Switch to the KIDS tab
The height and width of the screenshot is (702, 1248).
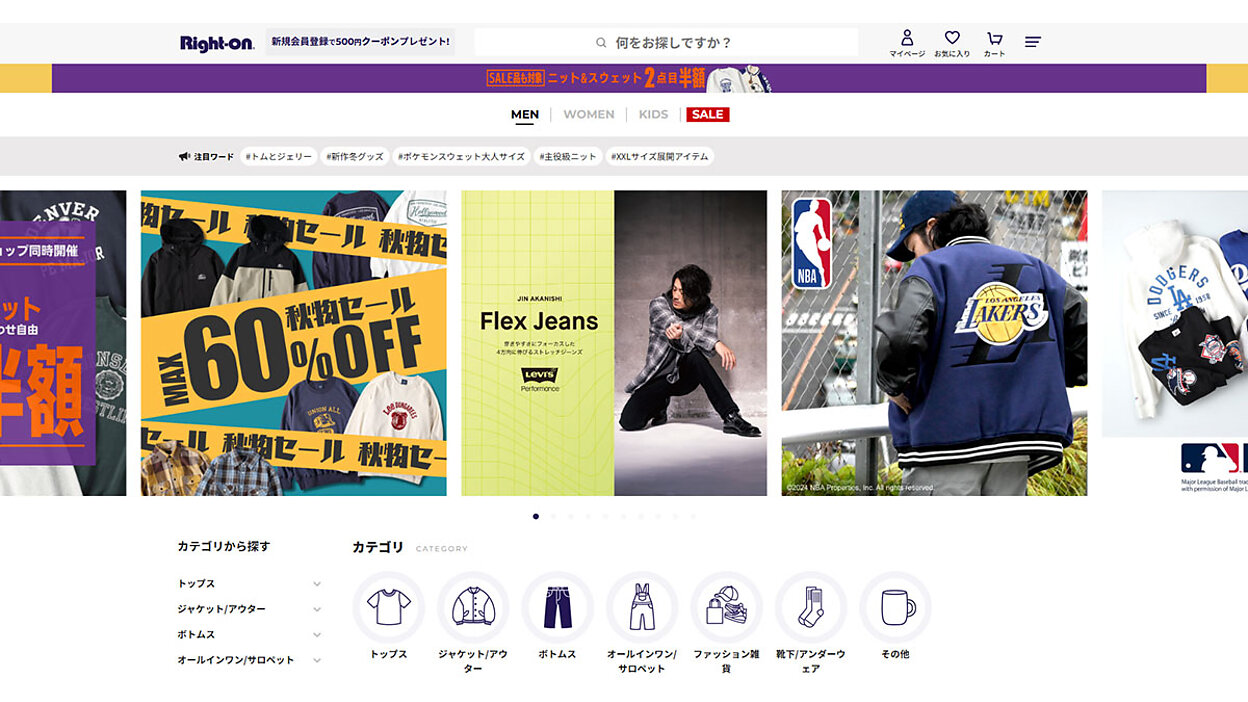click(x=653, y=114)
